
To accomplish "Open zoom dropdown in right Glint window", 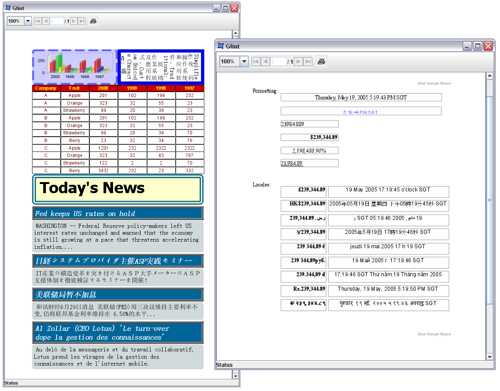I will (x=244, y=61).
